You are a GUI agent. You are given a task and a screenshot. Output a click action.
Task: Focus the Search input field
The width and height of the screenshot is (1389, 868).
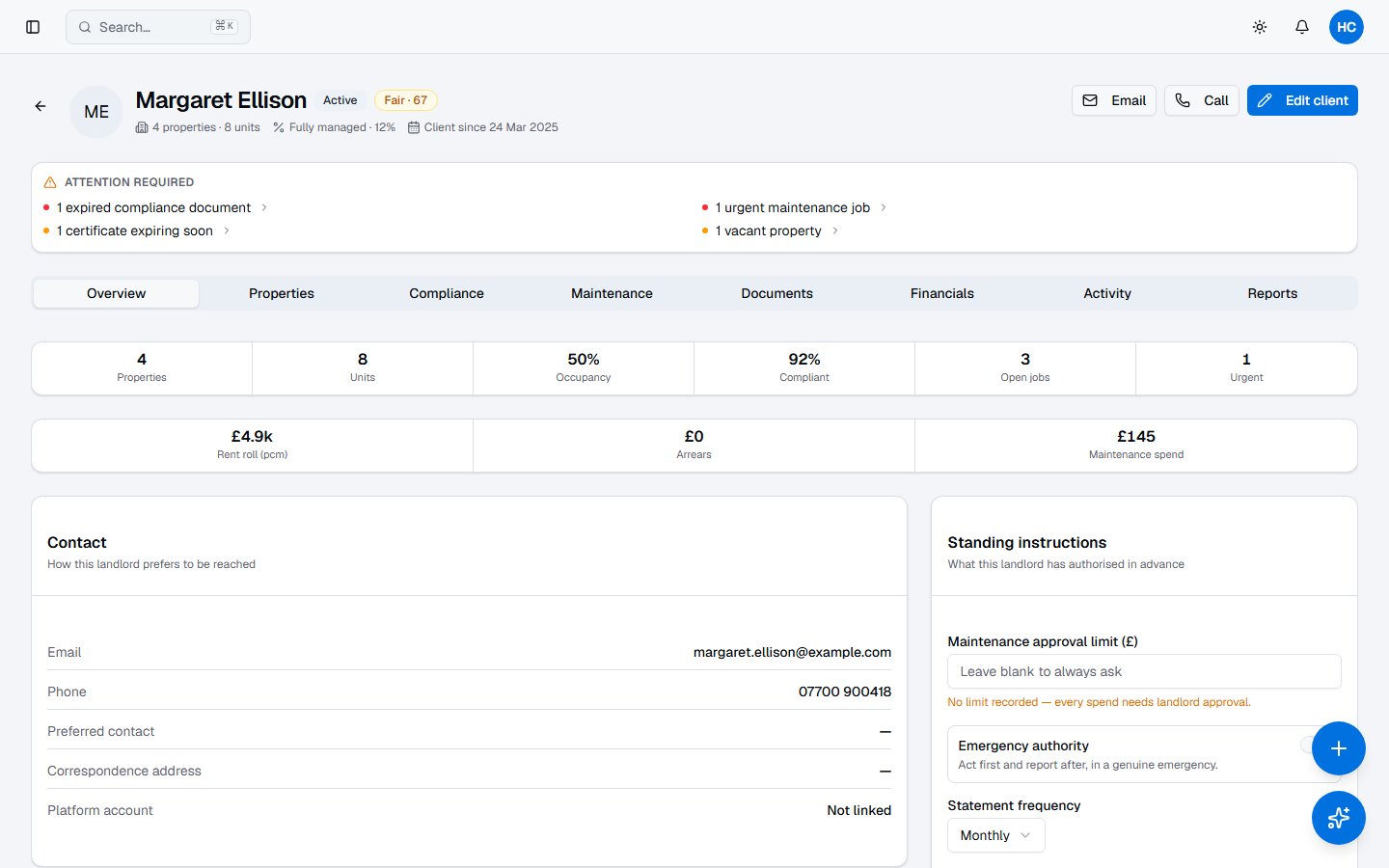click(158, 27)
